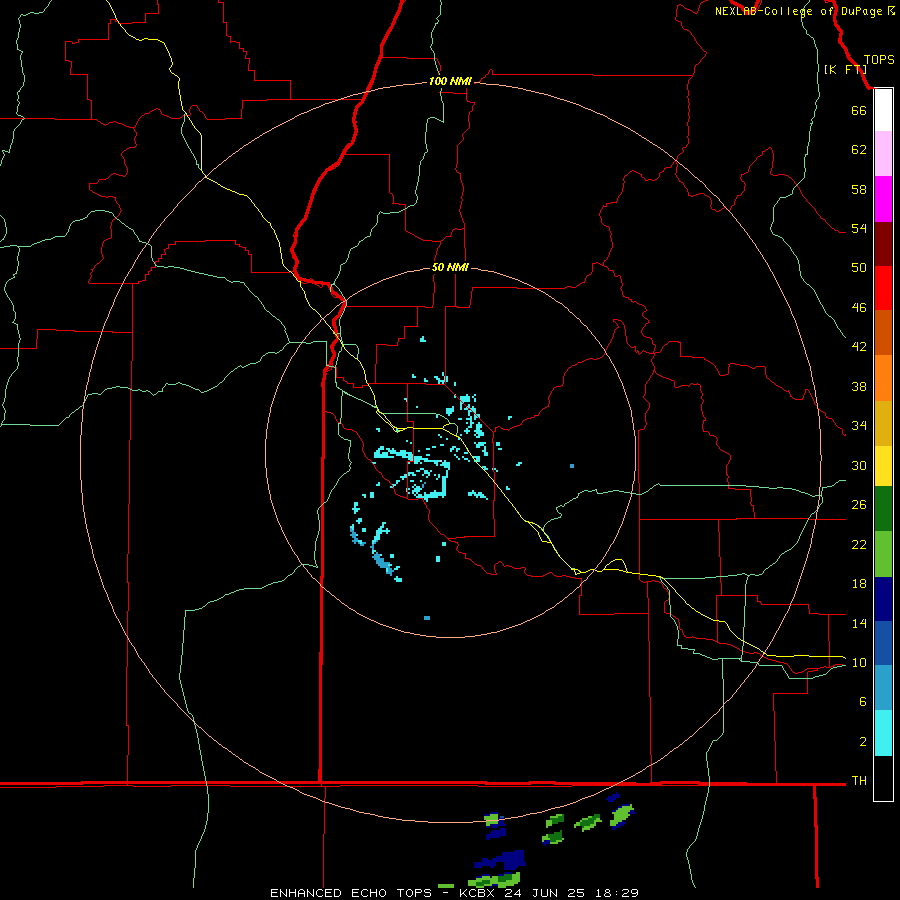Click the "18:29" timestamp
Screen dimensions: 900x900
coord(615,893)
